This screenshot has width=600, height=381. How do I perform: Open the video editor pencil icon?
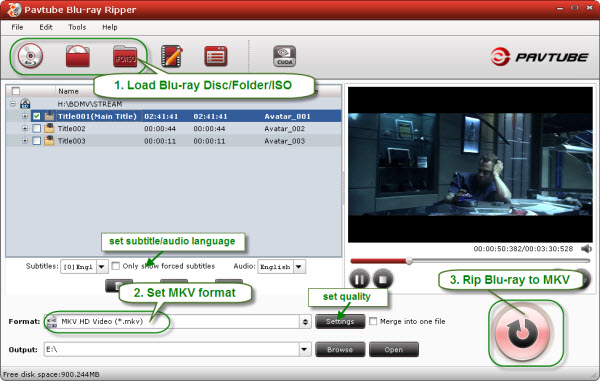(172, 56)
